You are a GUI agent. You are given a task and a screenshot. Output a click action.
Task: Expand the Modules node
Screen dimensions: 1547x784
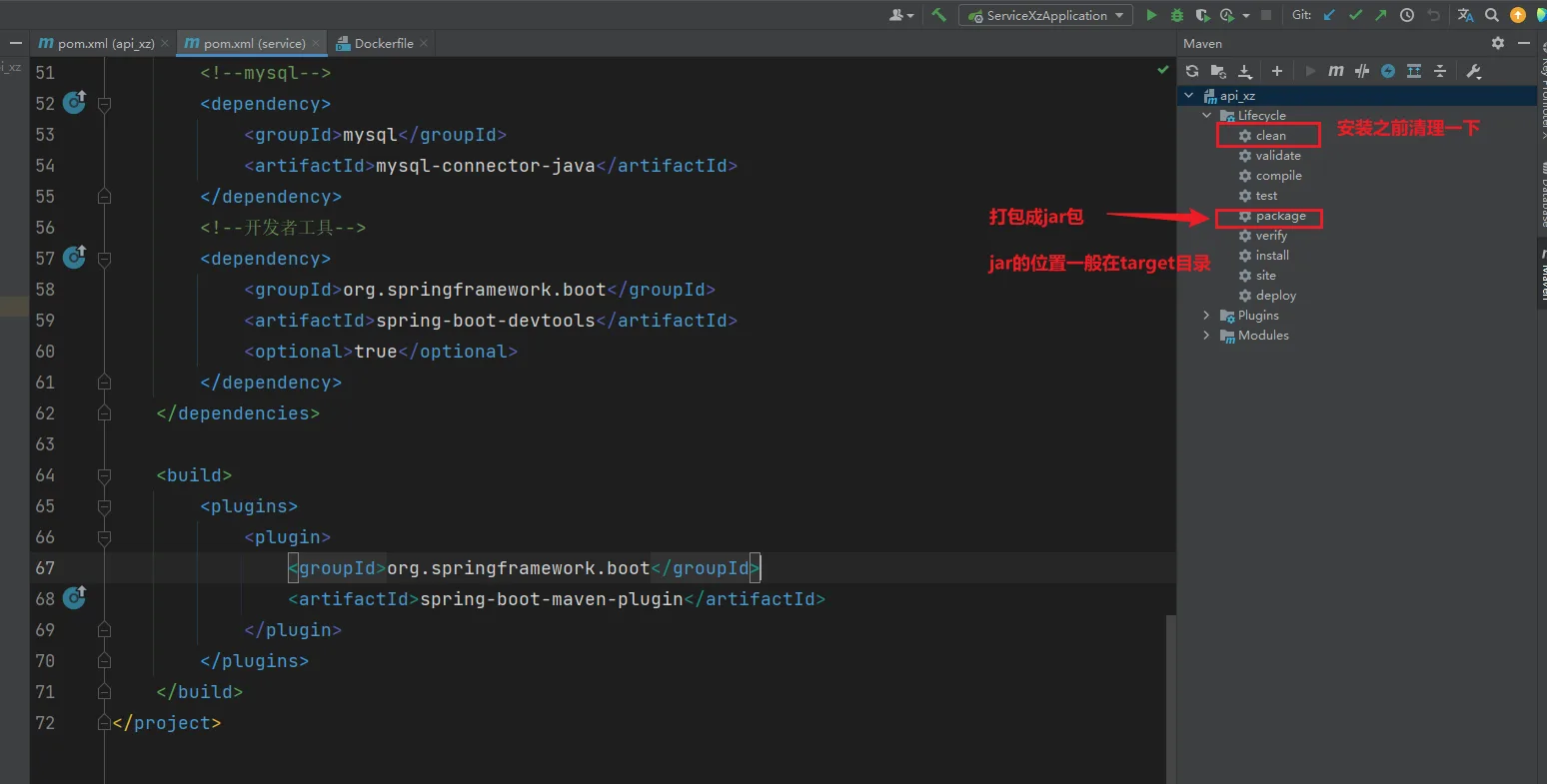pyautogui.click(x=1207, y=336)
